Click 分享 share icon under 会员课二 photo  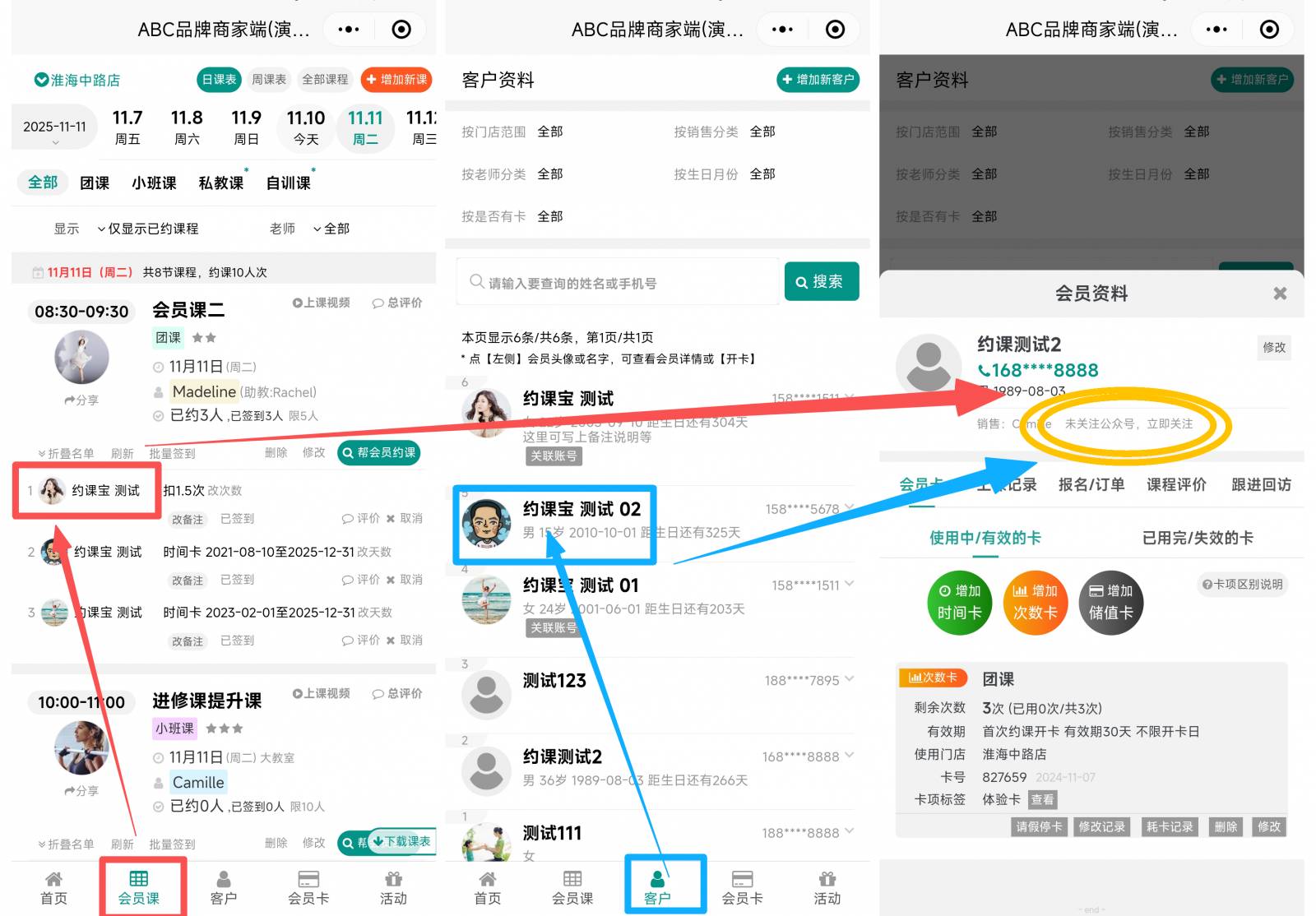click(81, 400)
